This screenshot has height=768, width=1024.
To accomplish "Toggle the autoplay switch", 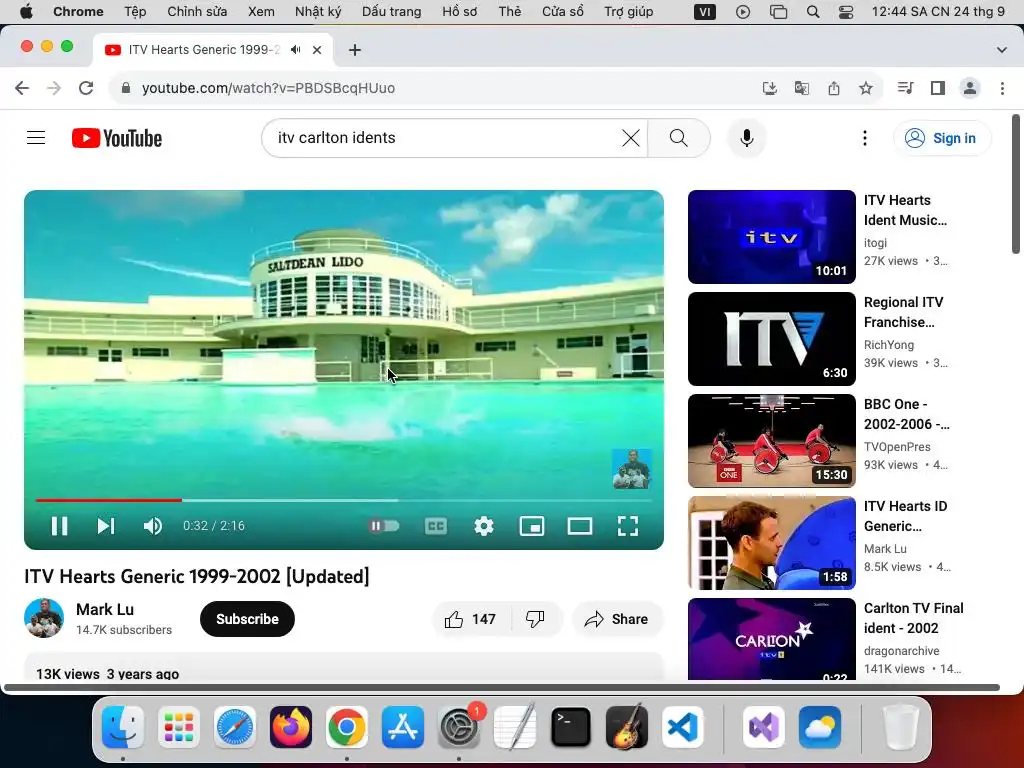I will click(x=384, y=526).
